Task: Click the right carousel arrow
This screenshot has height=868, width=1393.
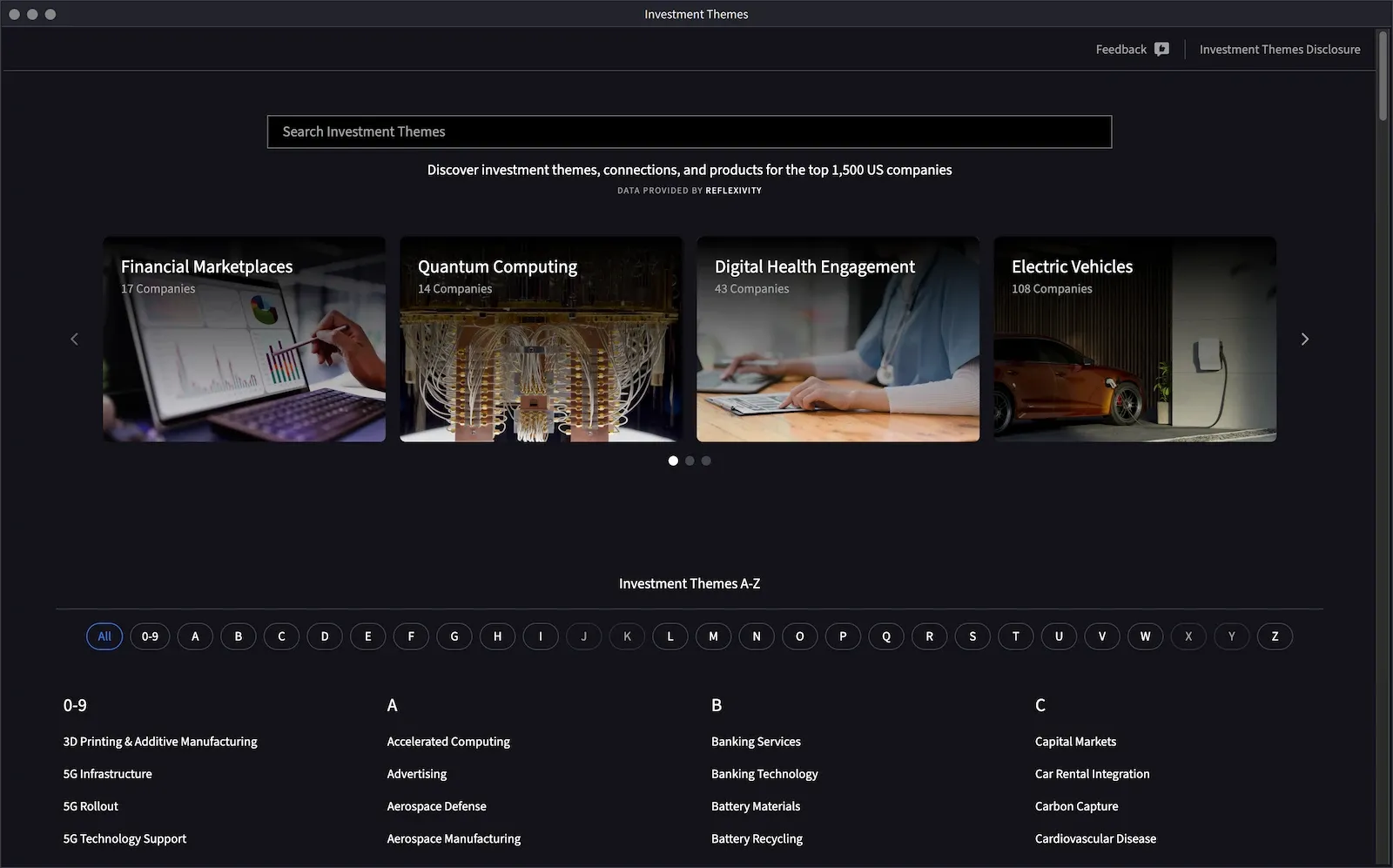Action: pyautogui.click(x=1305, y=339)
